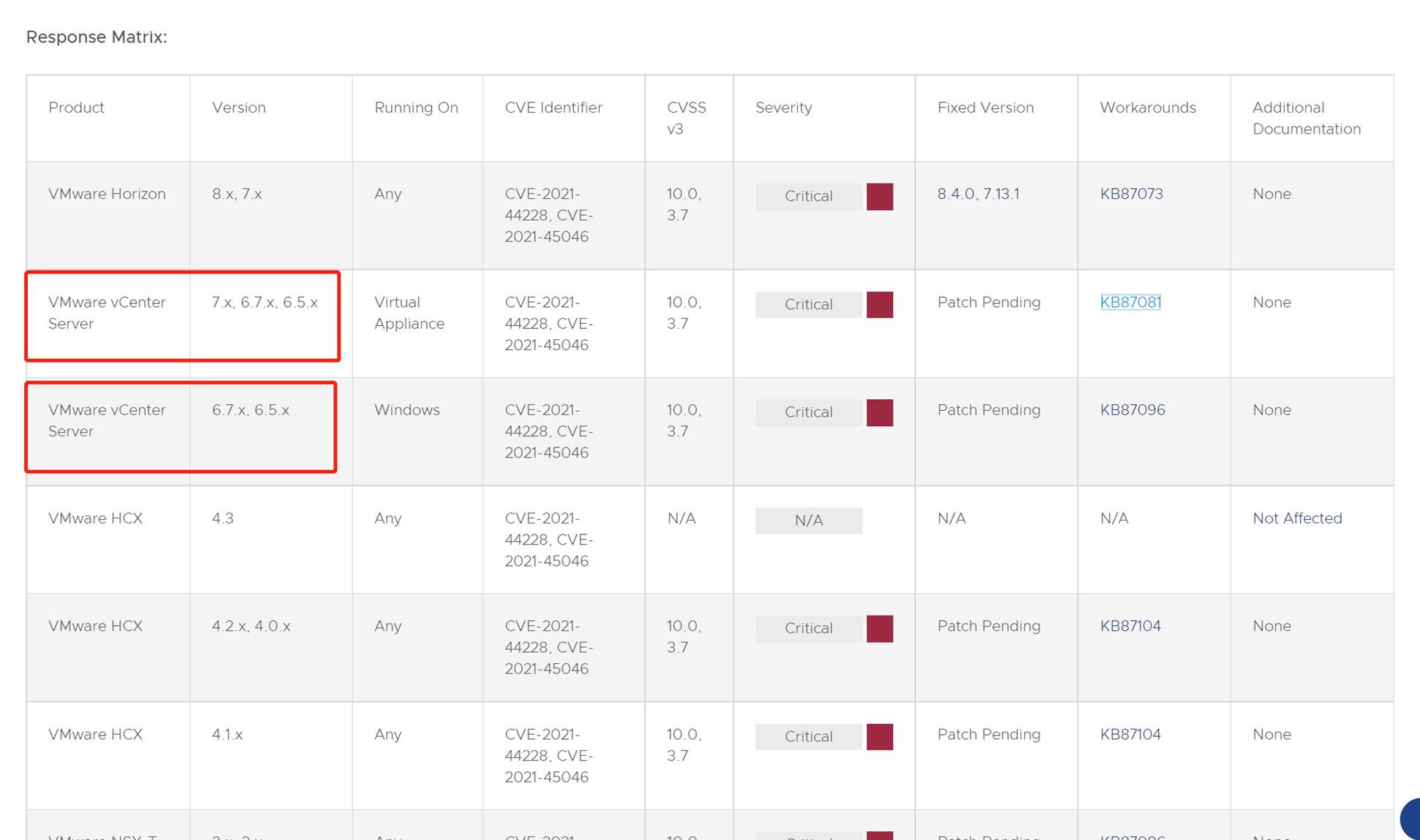Screen dimensions: 1420x840
Task: Click the blue floating button at bottom-right edge
Action: point(1410,819)
